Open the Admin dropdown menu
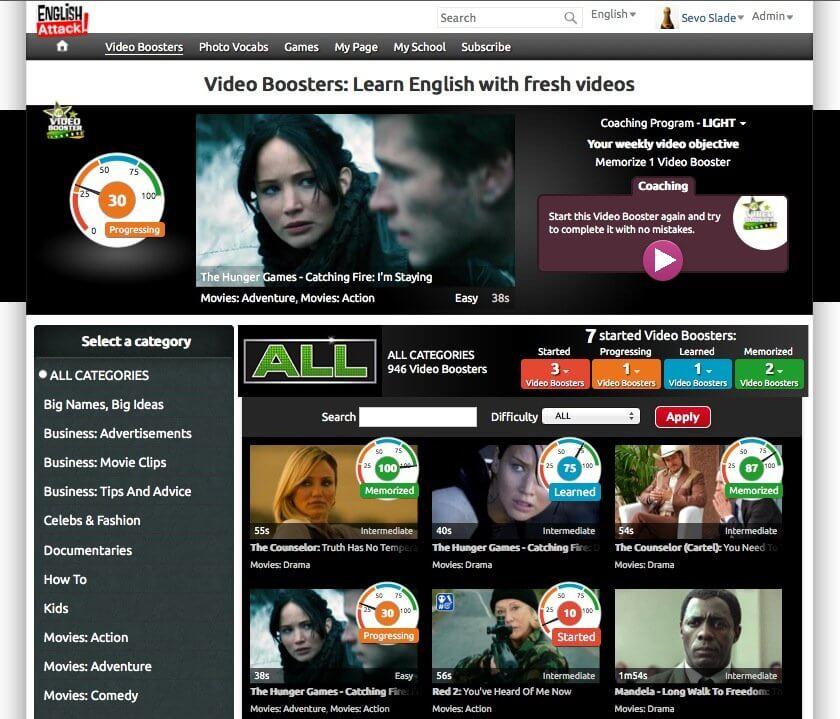Viewport: 840px width, 719px height. 772,16
